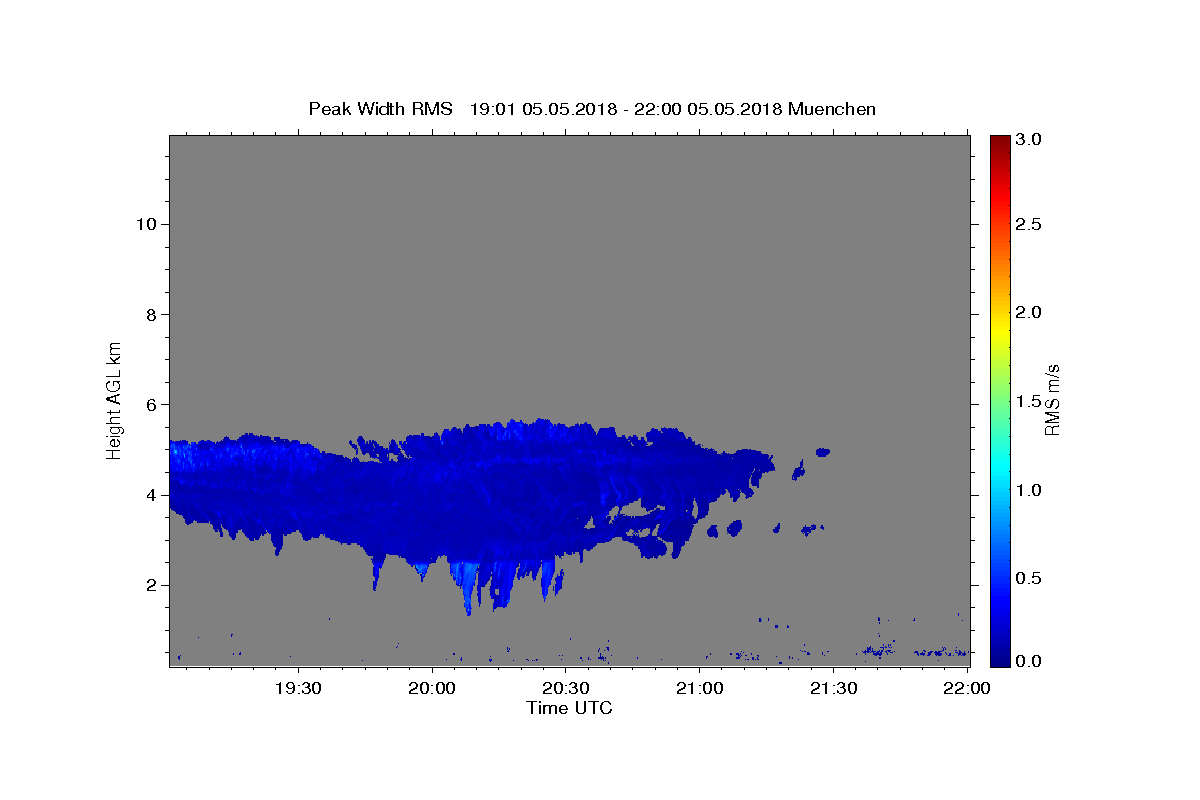The image size is (1200, 800).
Task: Click the 'Time UTC' axis label
Action: 569,708
